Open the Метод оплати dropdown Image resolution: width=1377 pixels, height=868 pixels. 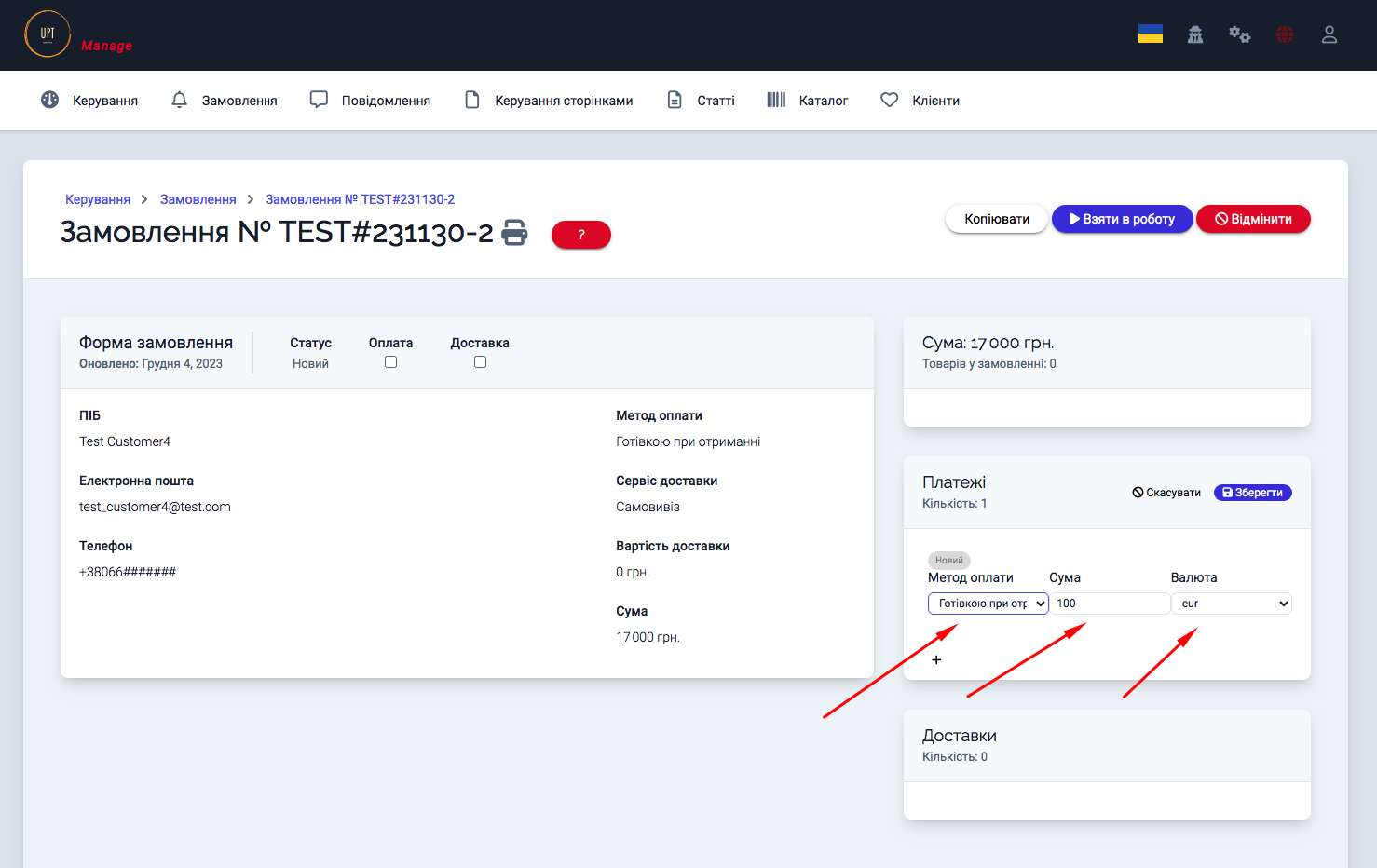(988, 604)
